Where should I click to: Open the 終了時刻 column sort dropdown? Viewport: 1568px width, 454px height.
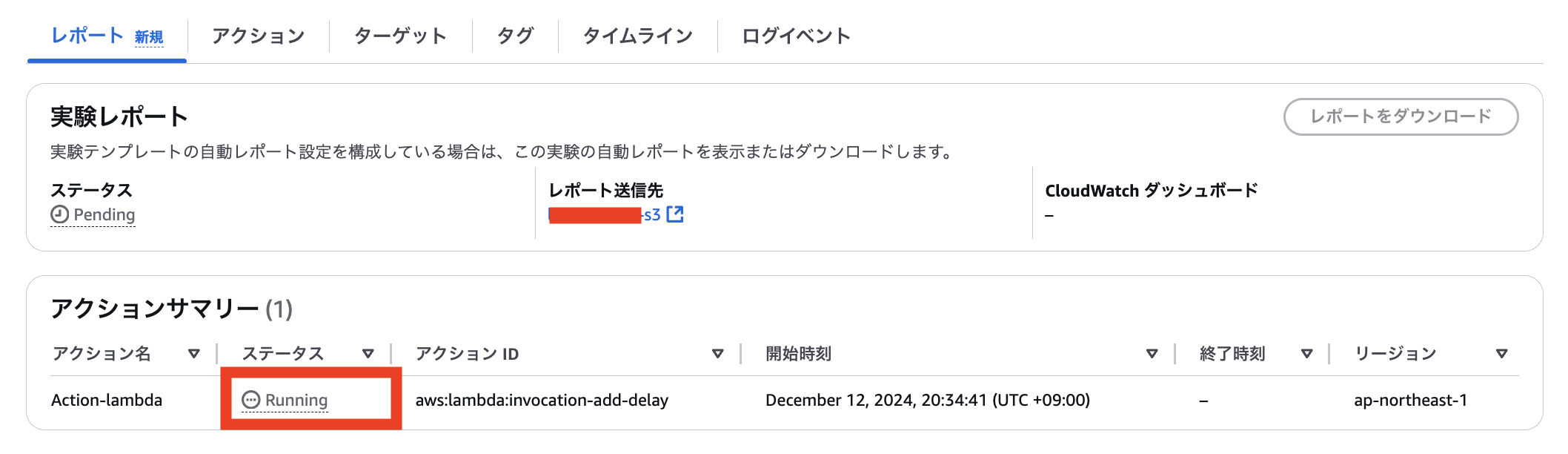point(1306,354)
